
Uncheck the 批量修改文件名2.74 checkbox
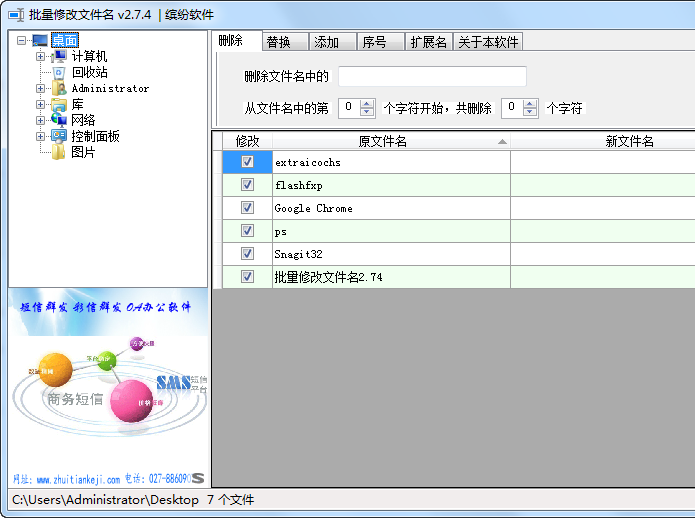(247, 277)
